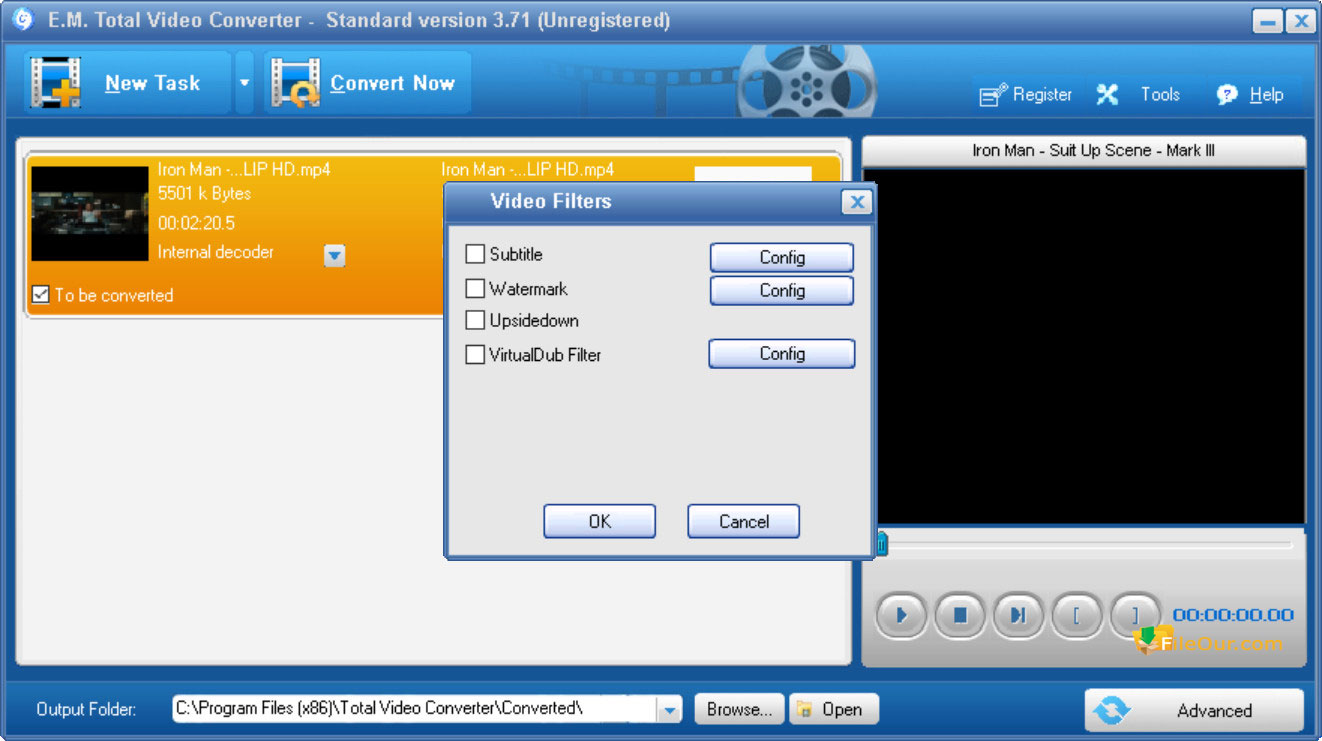Click the 5501 k Bytes size text

tap(204, 193)
